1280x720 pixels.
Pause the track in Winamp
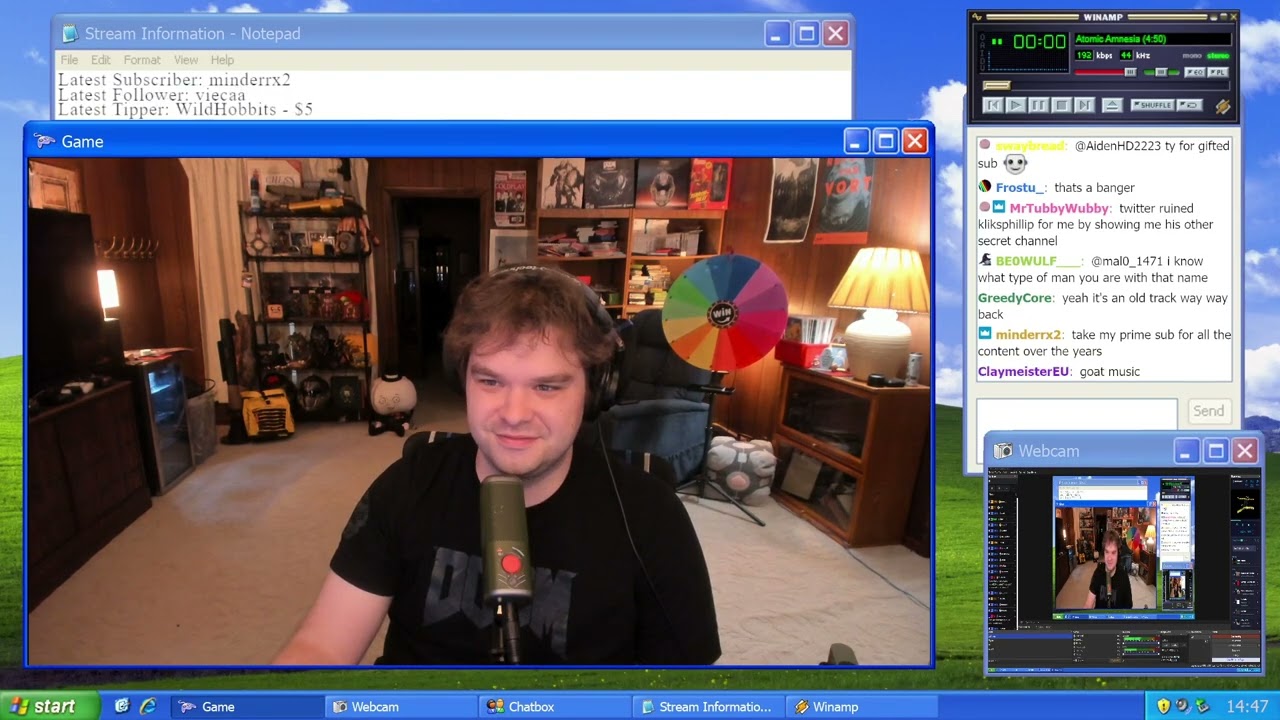(x=1039, y=105)
